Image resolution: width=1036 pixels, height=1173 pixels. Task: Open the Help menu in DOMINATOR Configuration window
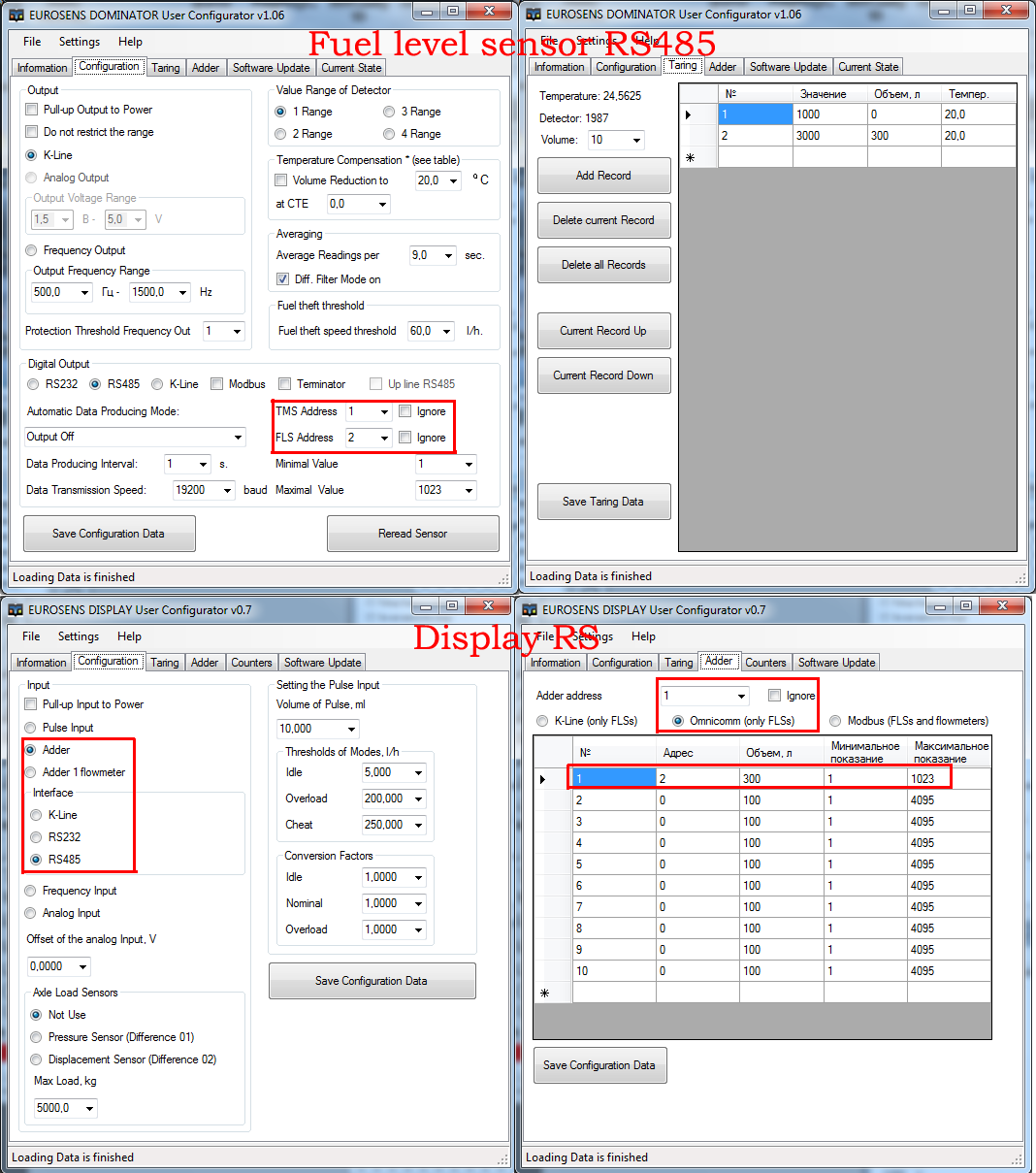click(x=130, y=42)
